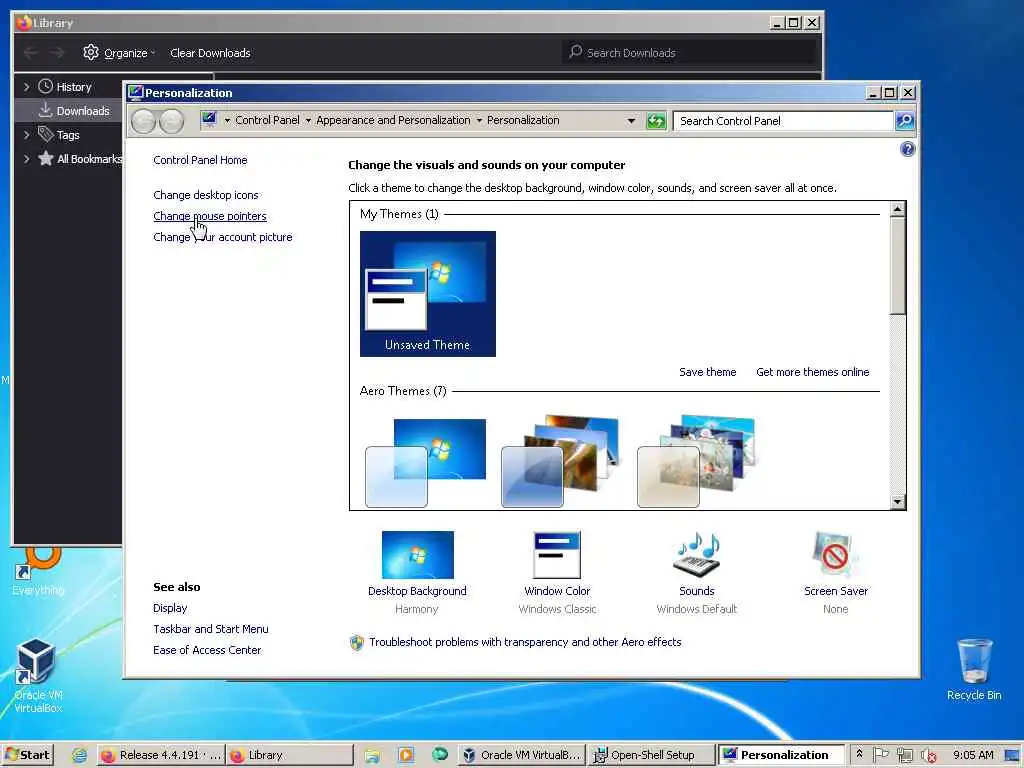Click the media player taskbar icon
This screenshot has height=768, width=1024.
406,755
